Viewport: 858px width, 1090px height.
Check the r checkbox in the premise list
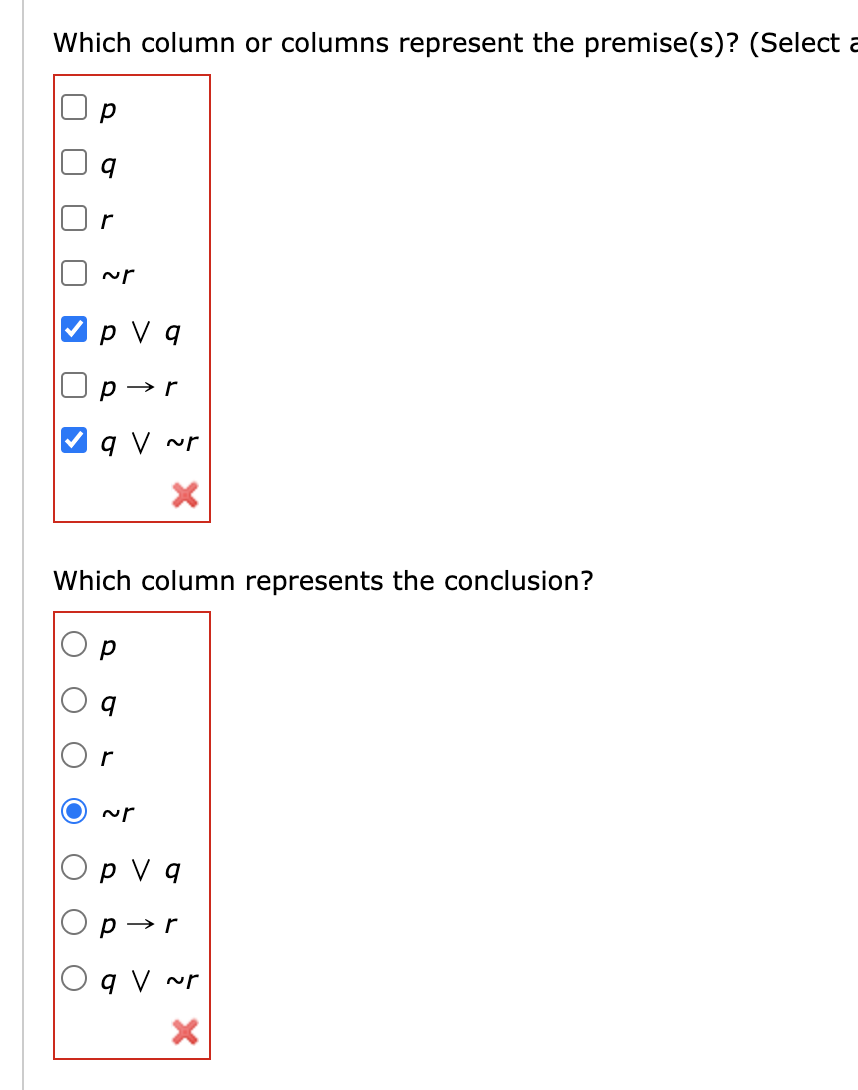[73, 217]
